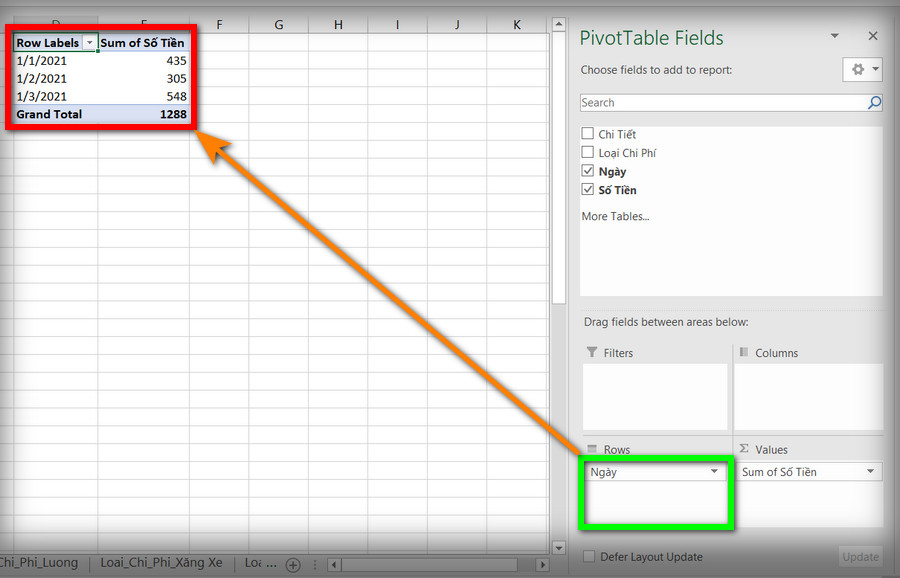Close the PivotTable Fields pane
This screenshot has width=900, height=578.
[873, 36]
